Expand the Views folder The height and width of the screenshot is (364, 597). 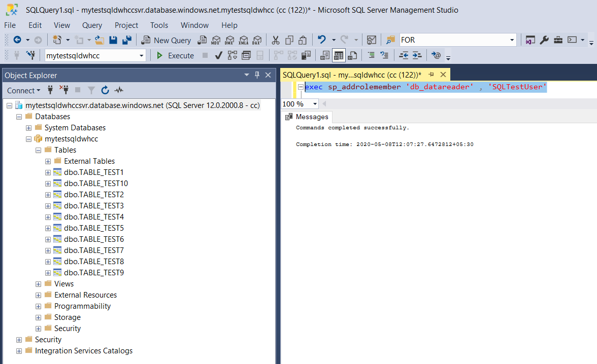coord(38,284)
